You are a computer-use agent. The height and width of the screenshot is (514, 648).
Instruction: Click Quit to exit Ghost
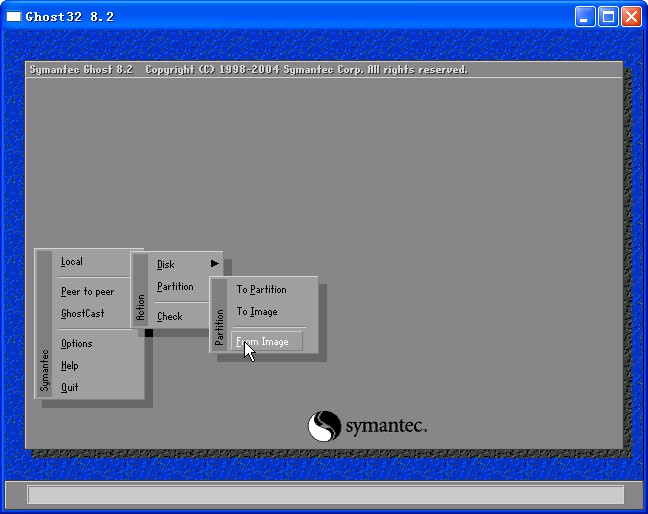pyautogui.click(x=69, y=388)
